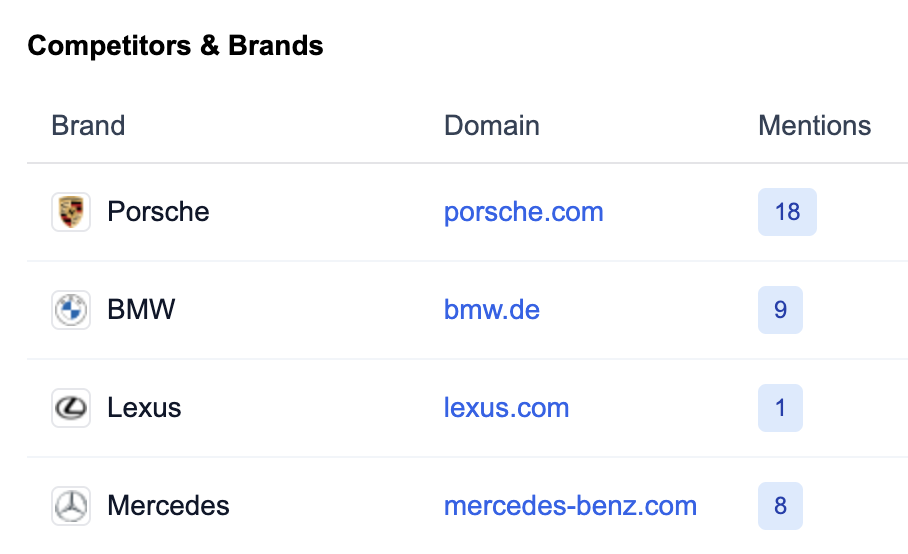Click the Porsche mentions badge showing 18
Screen dimensions: 908x554
click(787, 212)
